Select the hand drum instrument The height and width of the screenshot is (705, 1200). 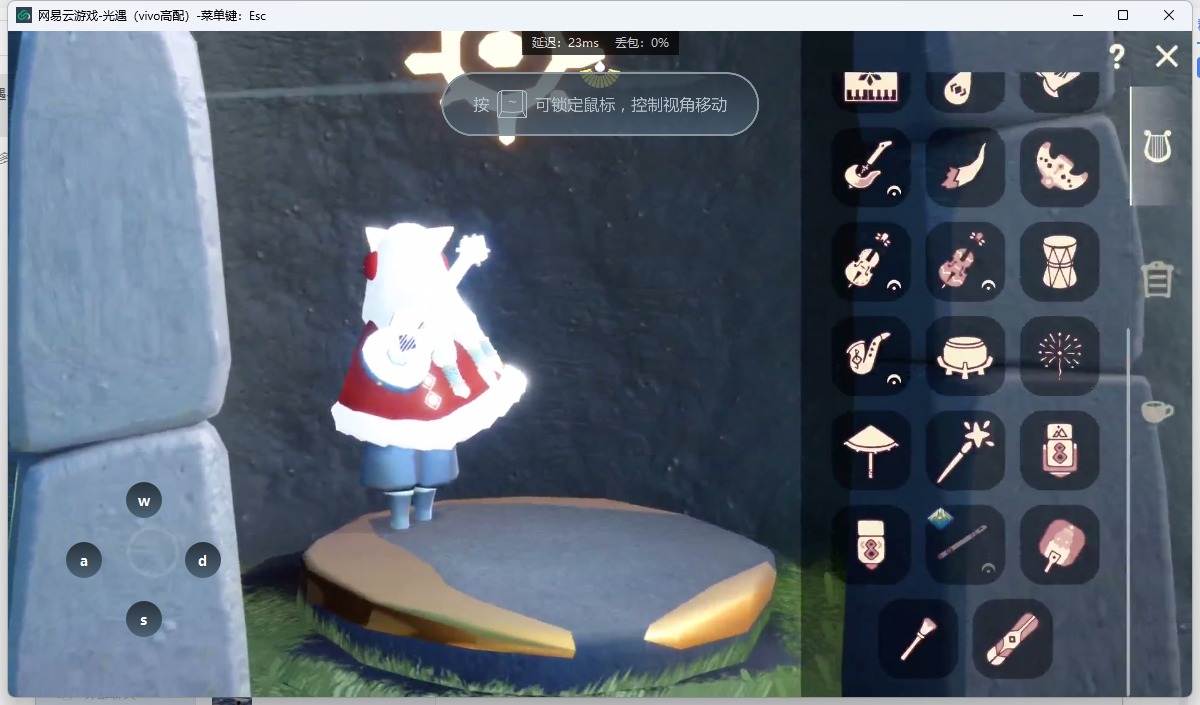[x=1060, y=261]
